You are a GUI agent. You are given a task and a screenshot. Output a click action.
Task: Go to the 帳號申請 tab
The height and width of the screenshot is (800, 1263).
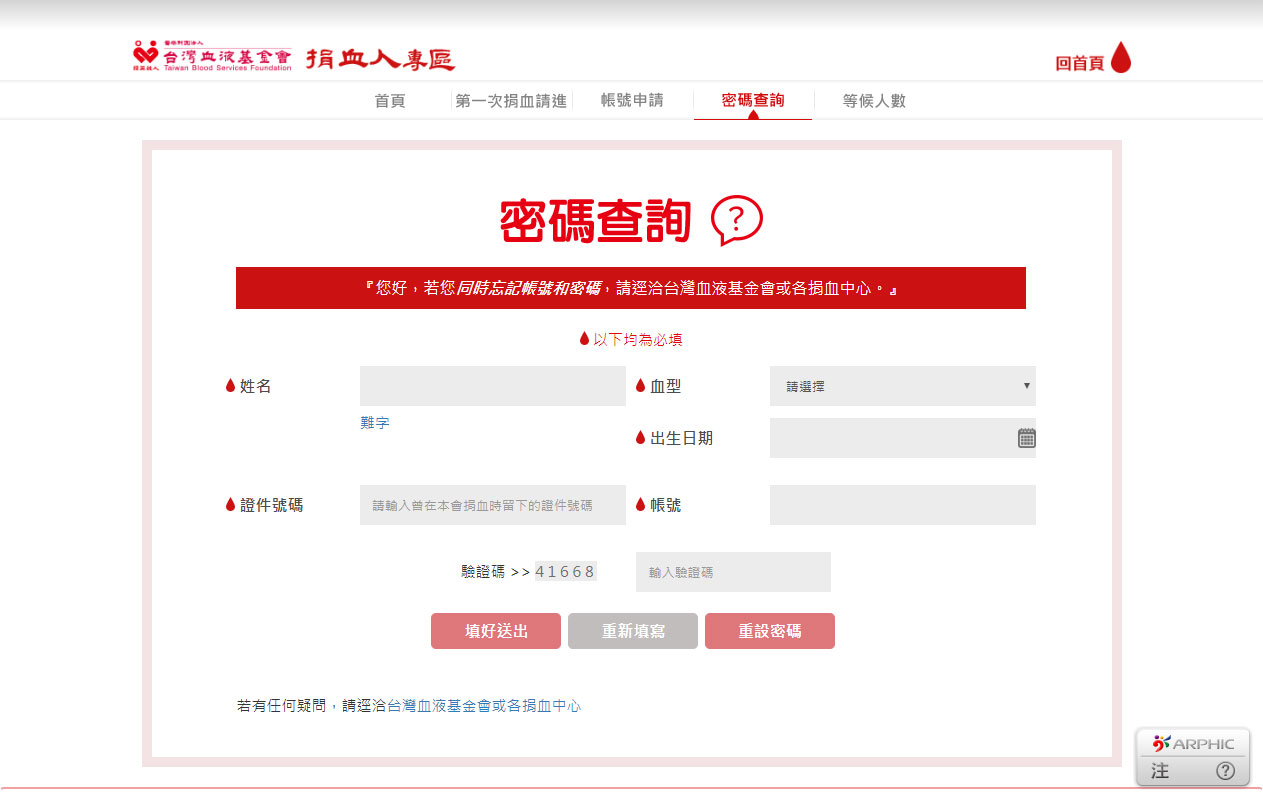click(632, 101)
